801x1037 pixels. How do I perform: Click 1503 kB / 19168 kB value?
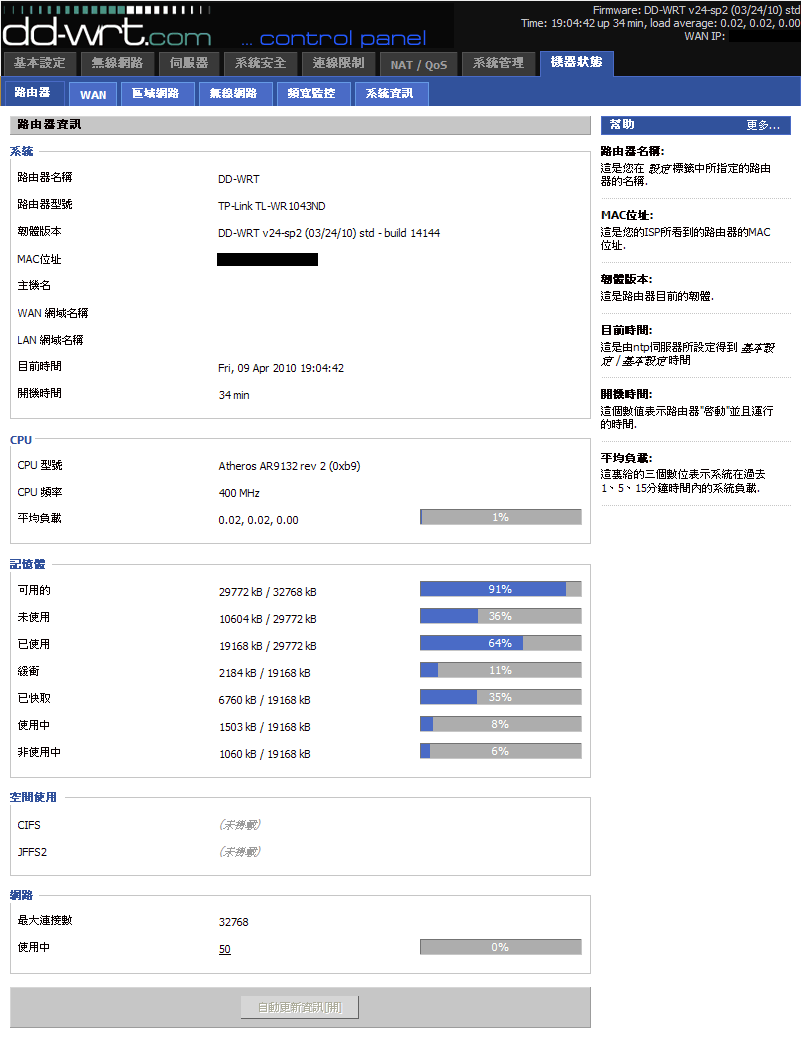click(265, 727)
